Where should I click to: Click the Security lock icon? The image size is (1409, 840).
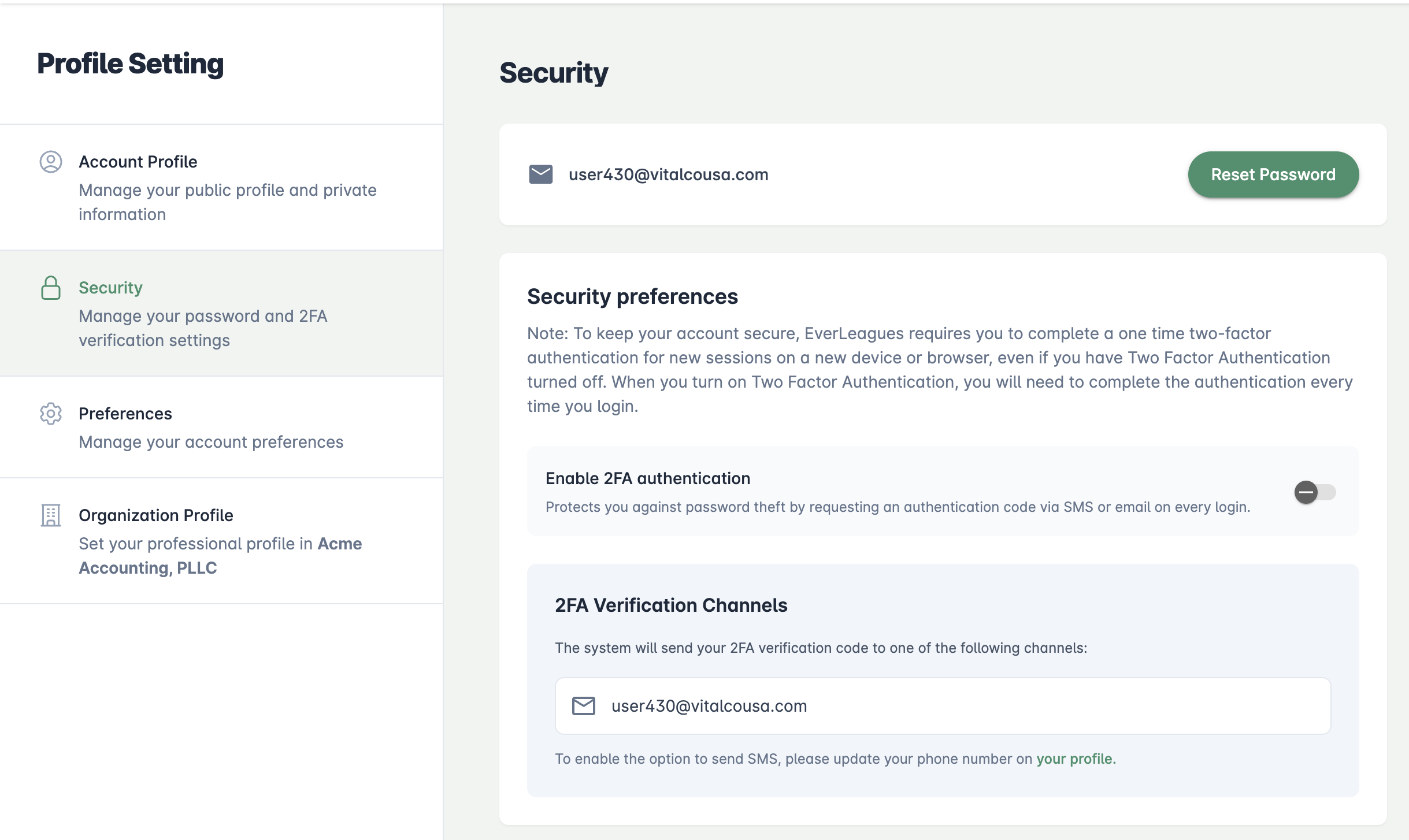(x=51, y=288)
